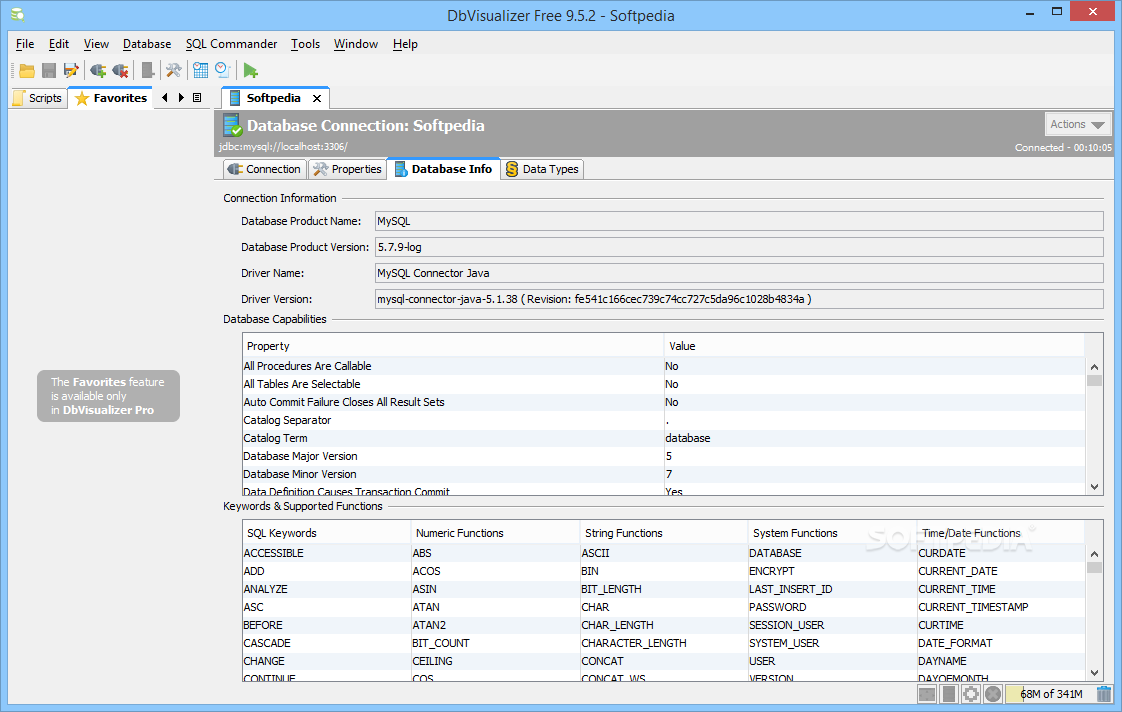This screenshot has width=1122, height=712.
Task: Open the Edit menu
Action: click(x=59, y=44)
